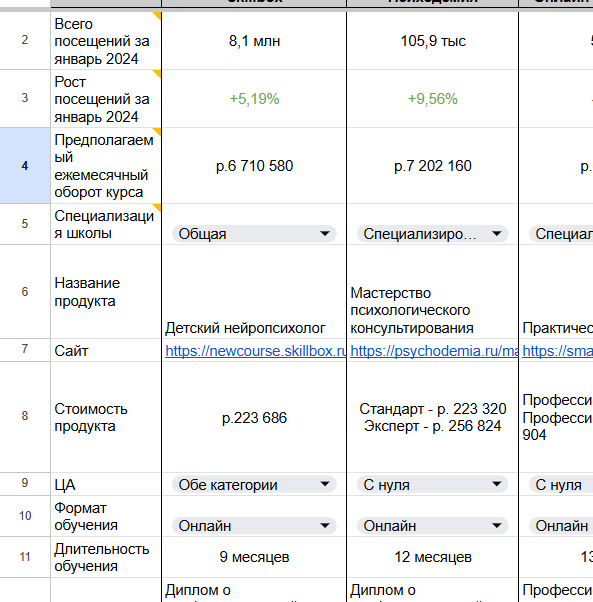Viewport: 593px width, 602px height.
Task: Expand the Специализиро... dropdown chip
Action: point(433,234)
